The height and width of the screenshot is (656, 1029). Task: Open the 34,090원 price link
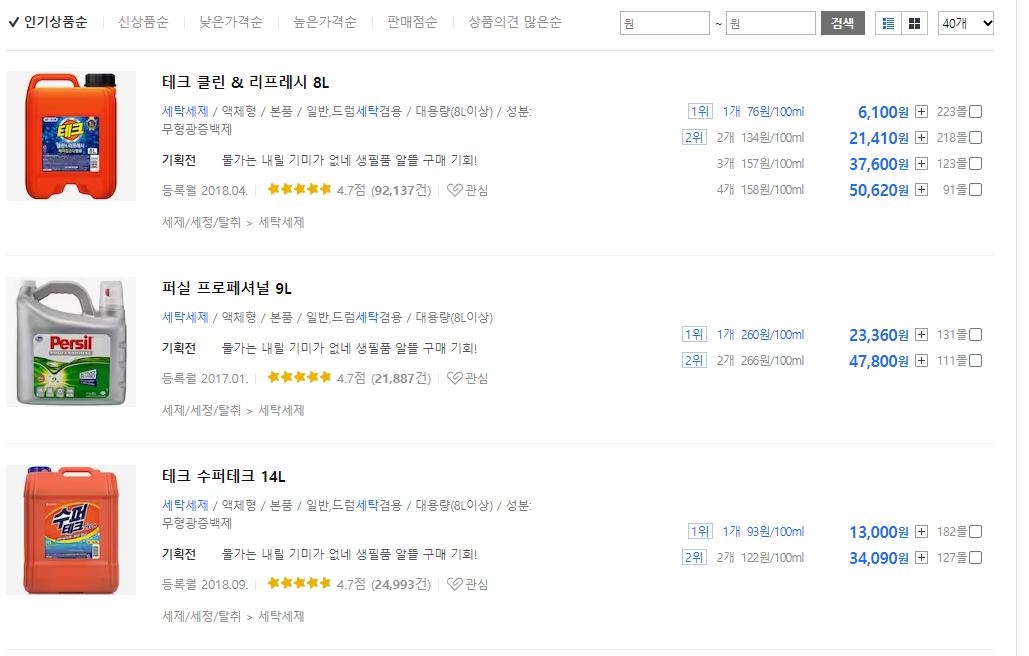(x=879, y=558)
